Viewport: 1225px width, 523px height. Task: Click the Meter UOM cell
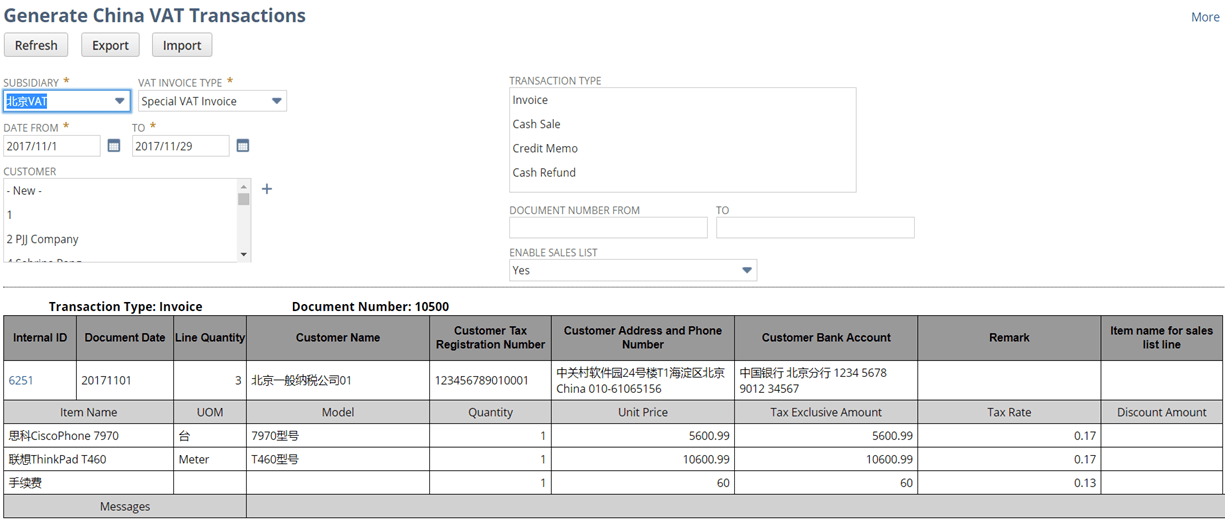[210, 460]
